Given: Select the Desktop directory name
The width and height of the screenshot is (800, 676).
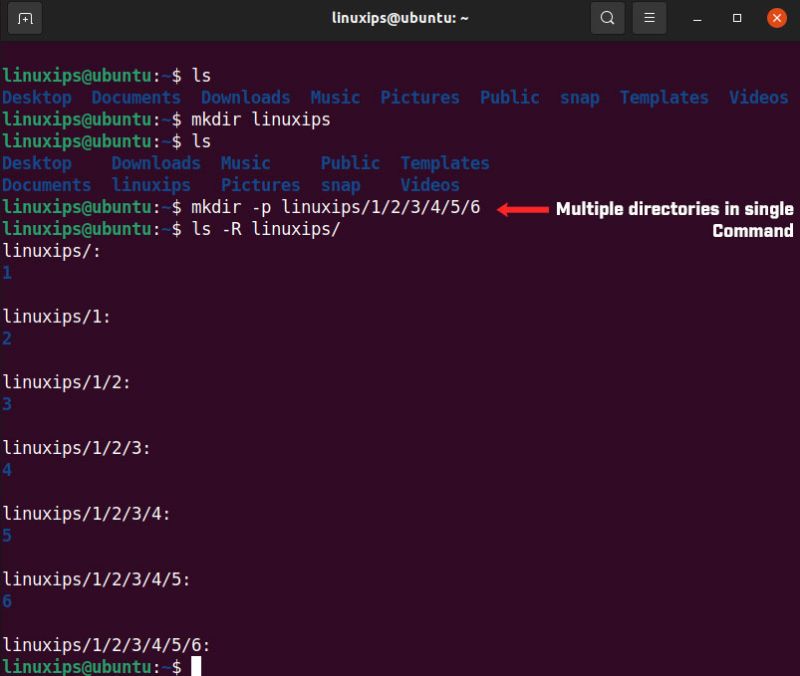Looking at the screenshot, I should tap(37, 97).
